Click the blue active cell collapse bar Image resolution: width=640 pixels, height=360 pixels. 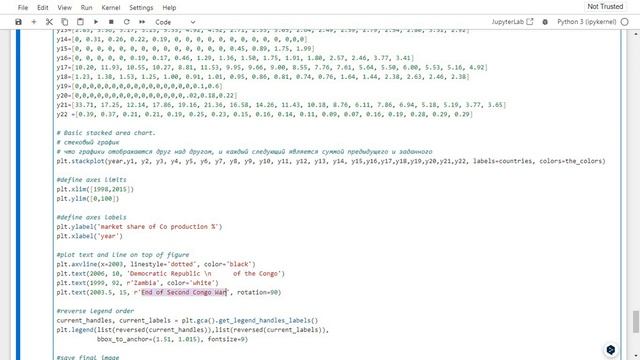click(x=18, y=195)
